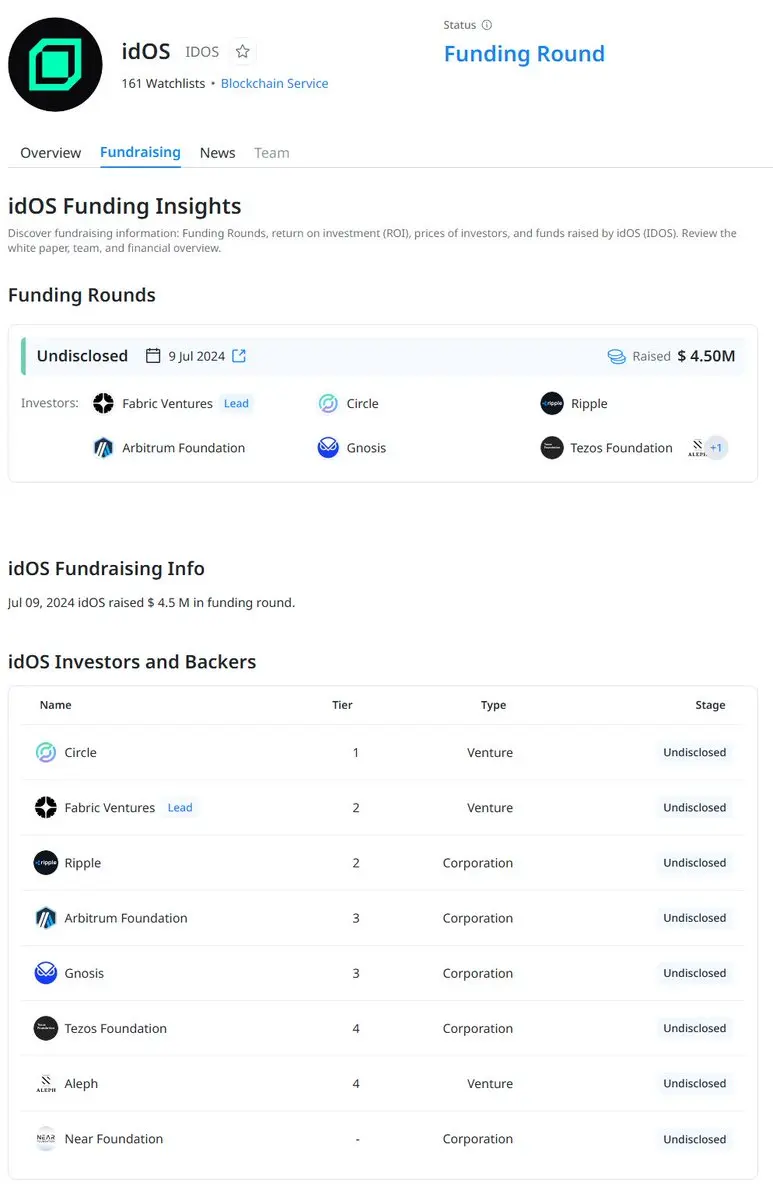Add idOS to watchlist with star icon
773x1200 pixels.
pyautogui.click(x=242, y=52)
